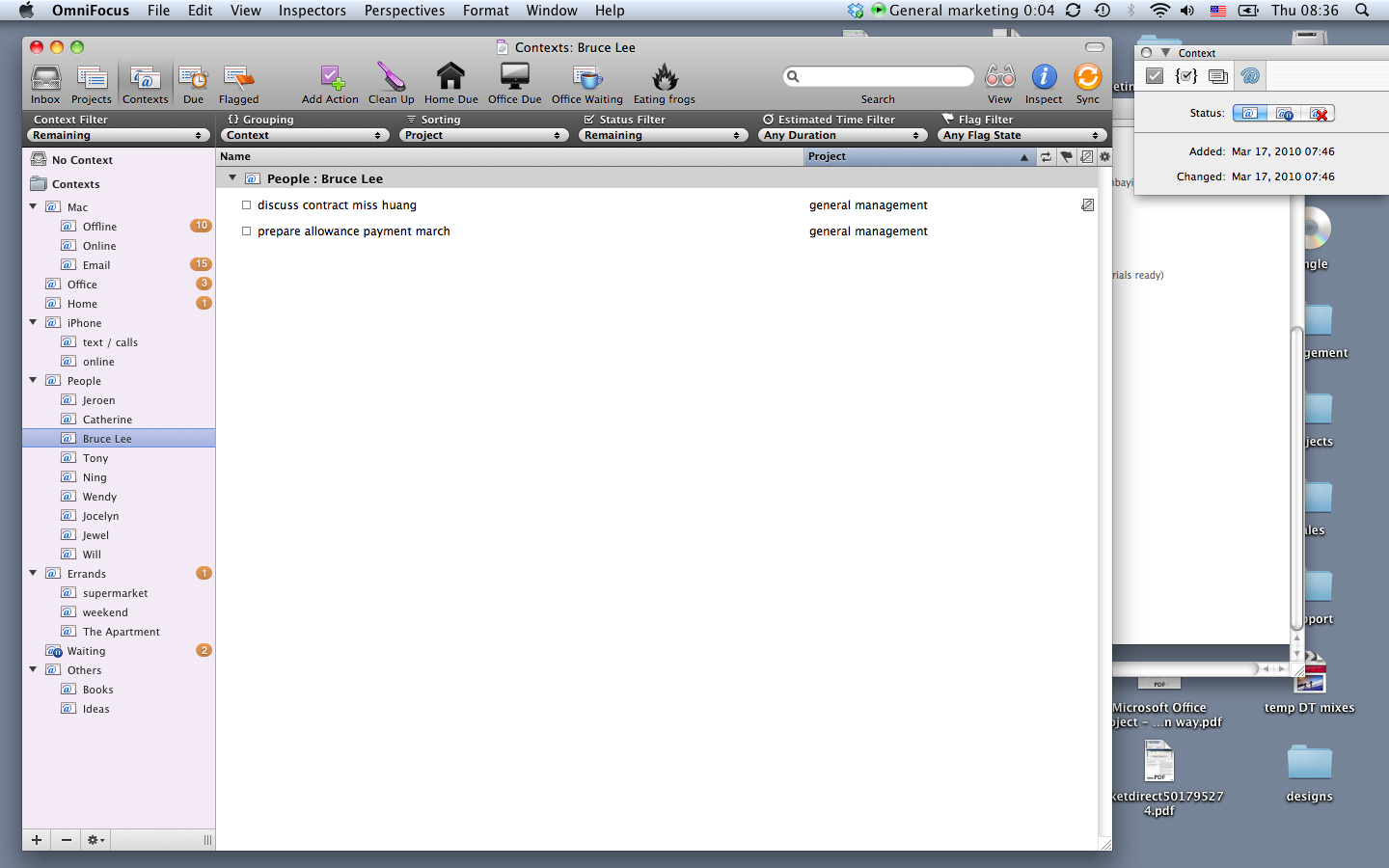Open the column options gear icon

(x=1105, y=156)
